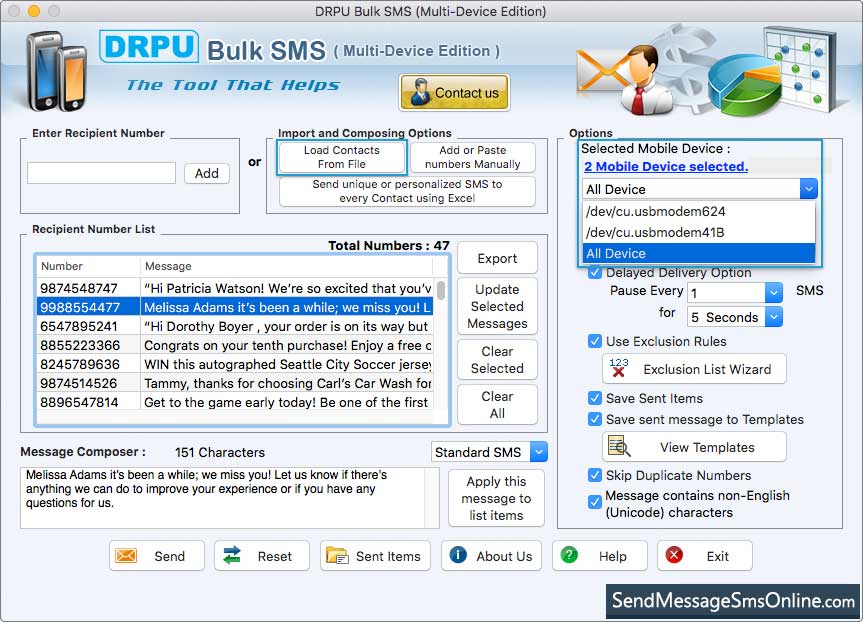Open the 5 Seconds duration dropdown

[735, 317]
